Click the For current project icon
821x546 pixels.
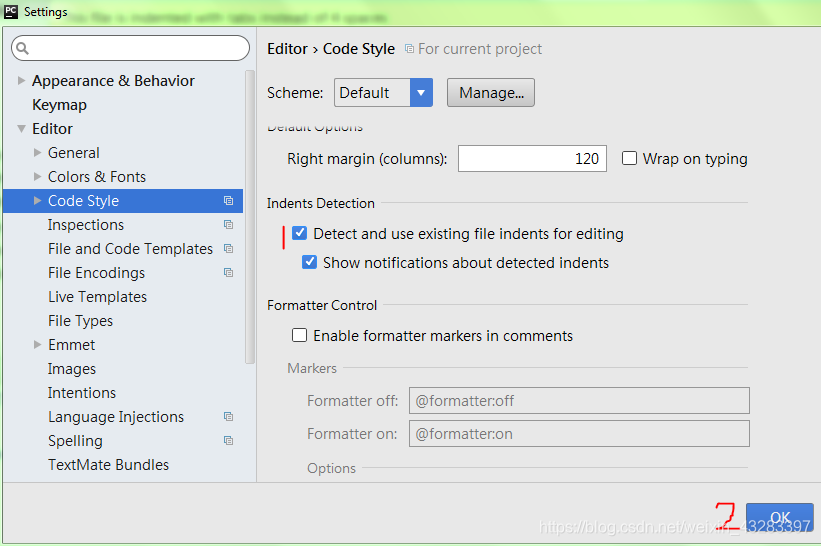click(409, 49)
